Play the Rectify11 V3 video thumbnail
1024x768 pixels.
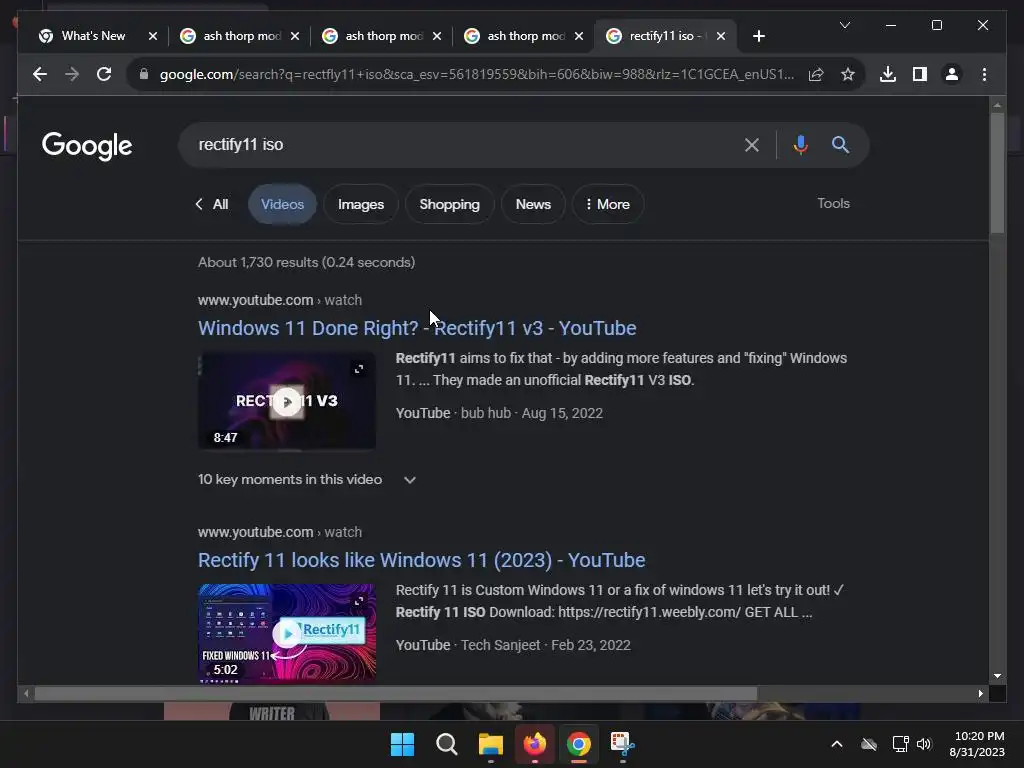[x=287, y=401]
